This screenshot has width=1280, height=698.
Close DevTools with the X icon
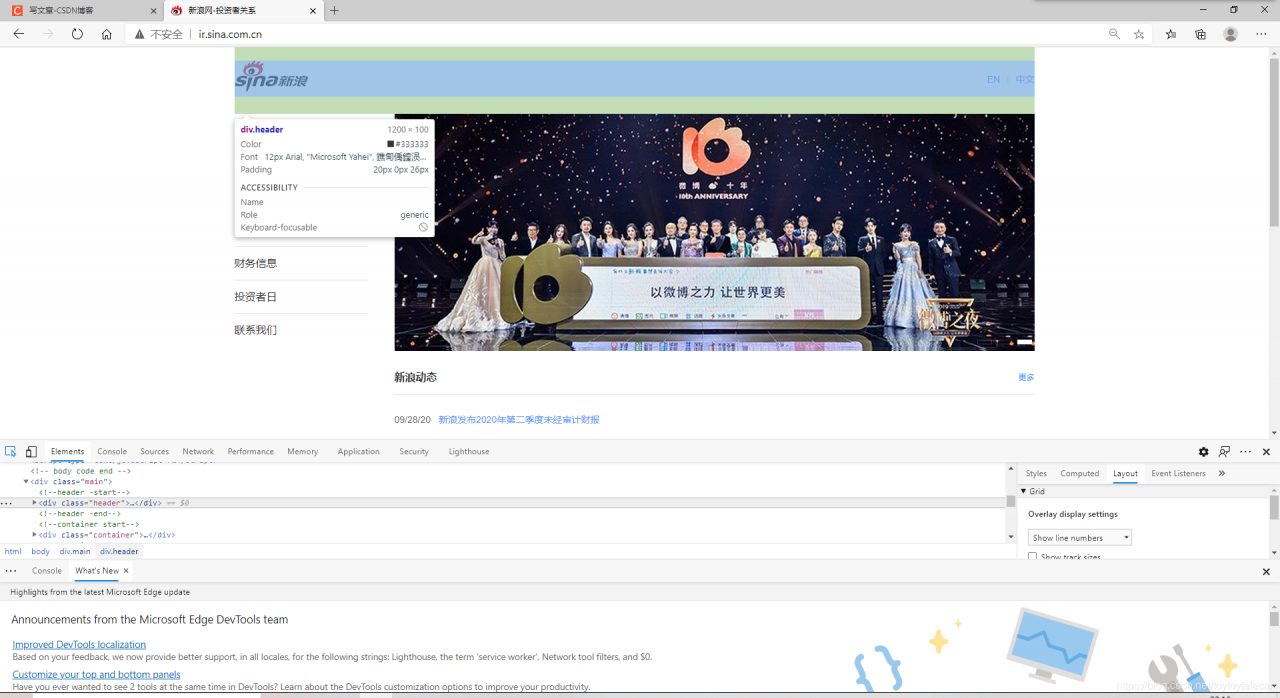coord(1266,452)
